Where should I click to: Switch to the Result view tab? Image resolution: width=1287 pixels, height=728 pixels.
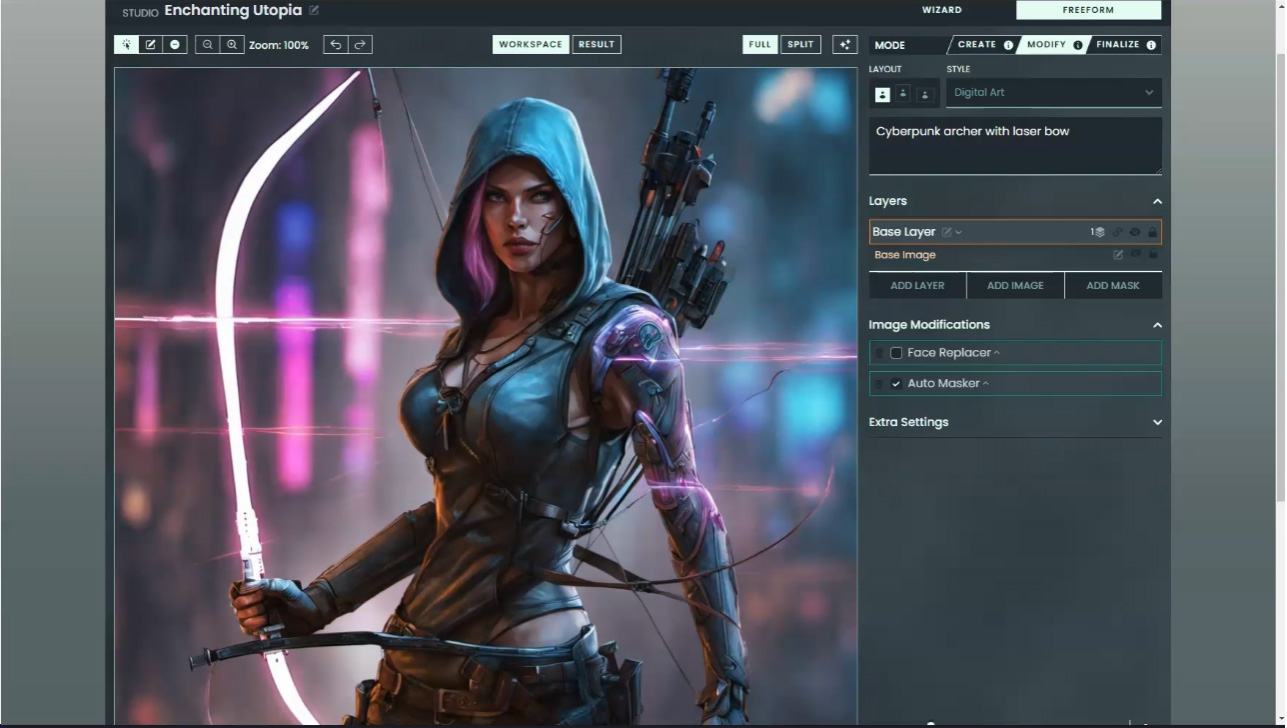pyautogui.click(x=596, y=45)
